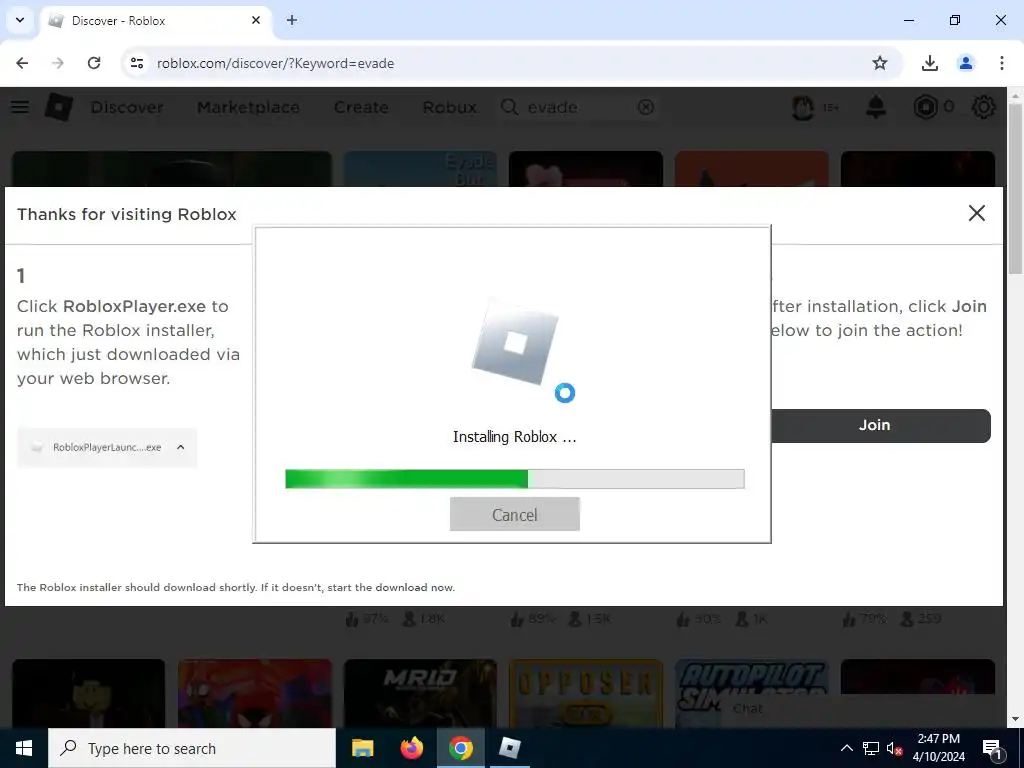Screen dimensions: 1024x768
Task: Click the address bar URL
Action: tap(275, 63)
